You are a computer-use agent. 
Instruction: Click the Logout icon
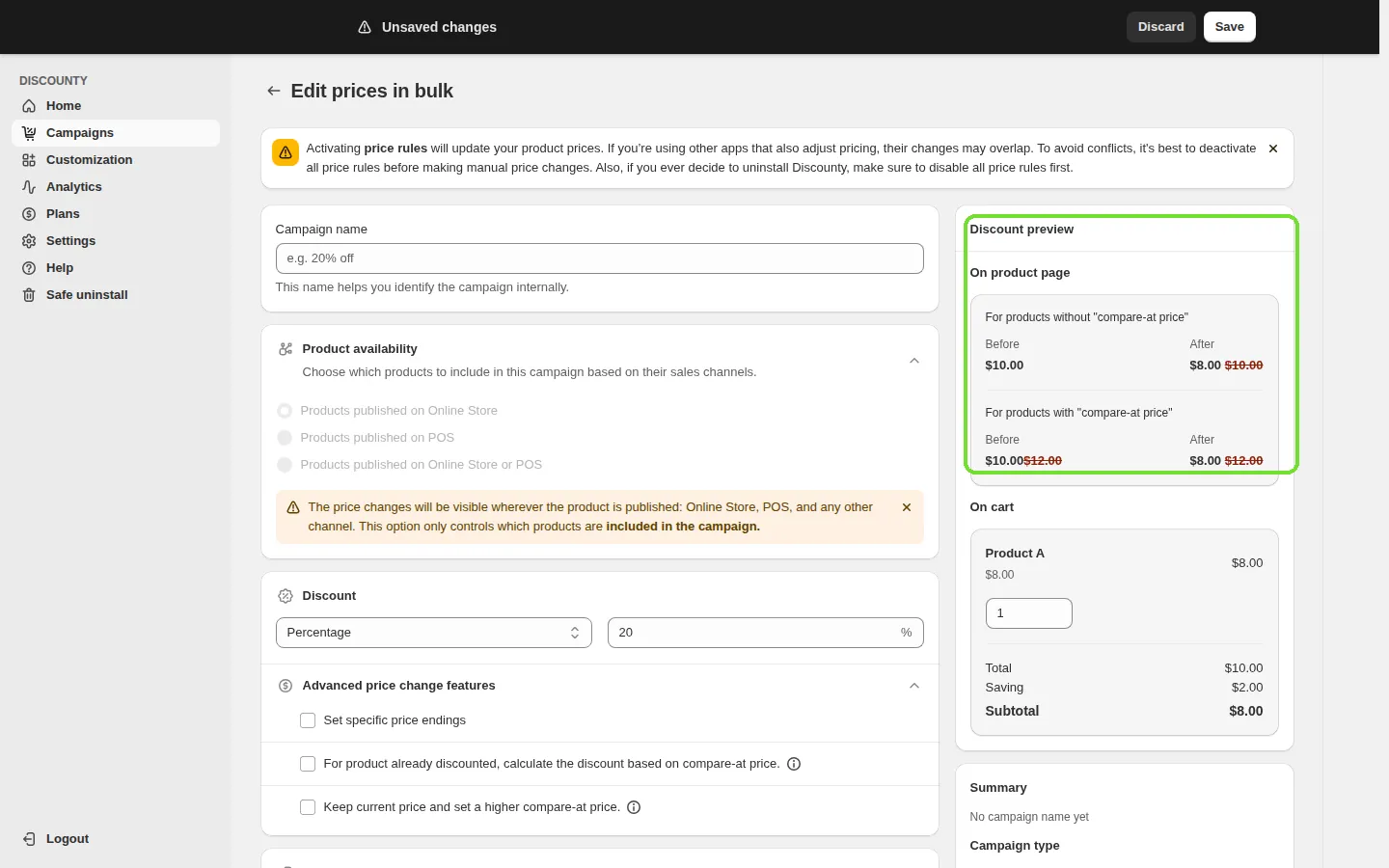[x=29, y=839]
